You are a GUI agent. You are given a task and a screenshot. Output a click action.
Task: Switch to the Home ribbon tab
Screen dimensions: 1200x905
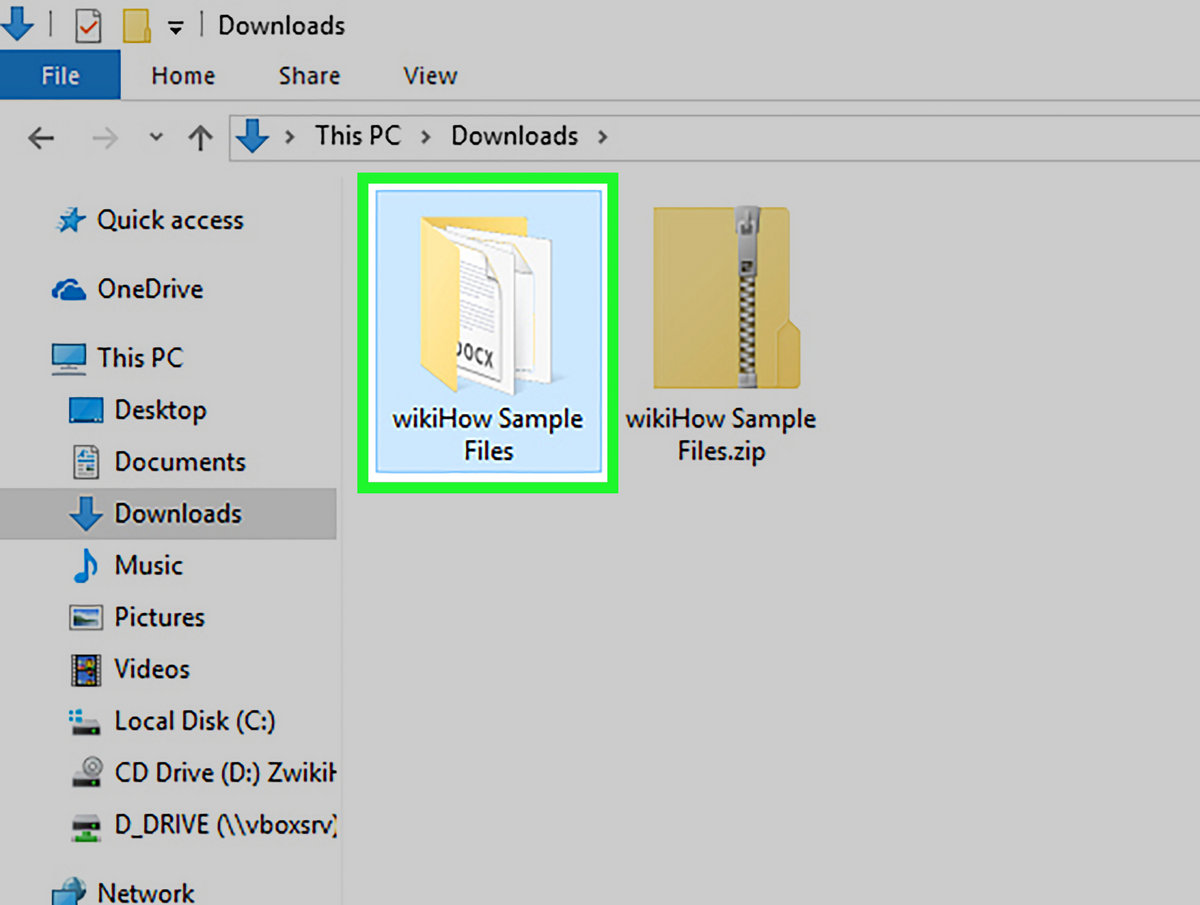pyautogui.click(x=184, y=76)
